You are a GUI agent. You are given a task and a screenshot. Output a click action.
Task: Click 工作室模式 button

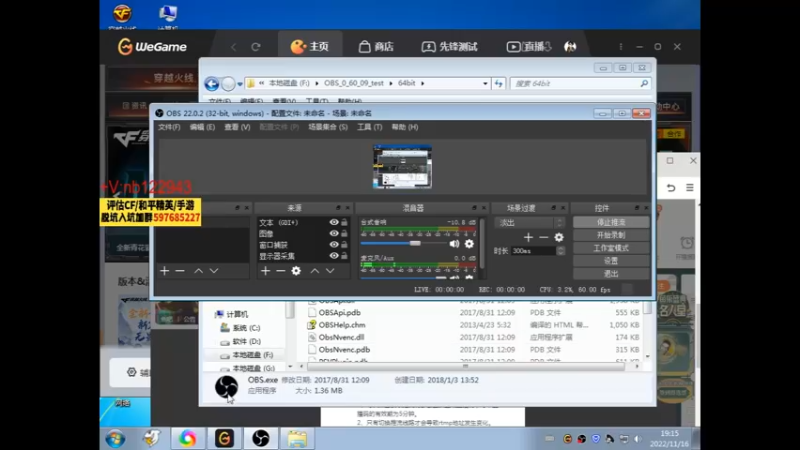pos(611,248)
